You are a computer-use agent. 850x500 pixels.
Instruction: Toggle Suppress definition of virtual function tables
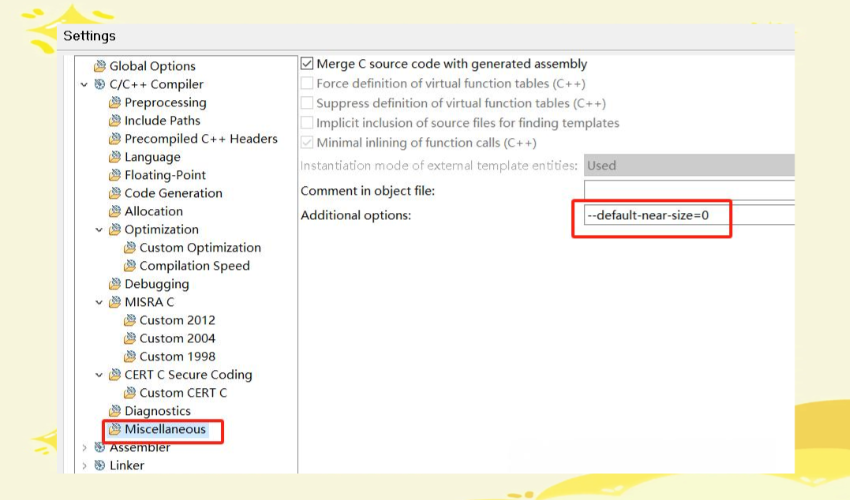[307, 103]
